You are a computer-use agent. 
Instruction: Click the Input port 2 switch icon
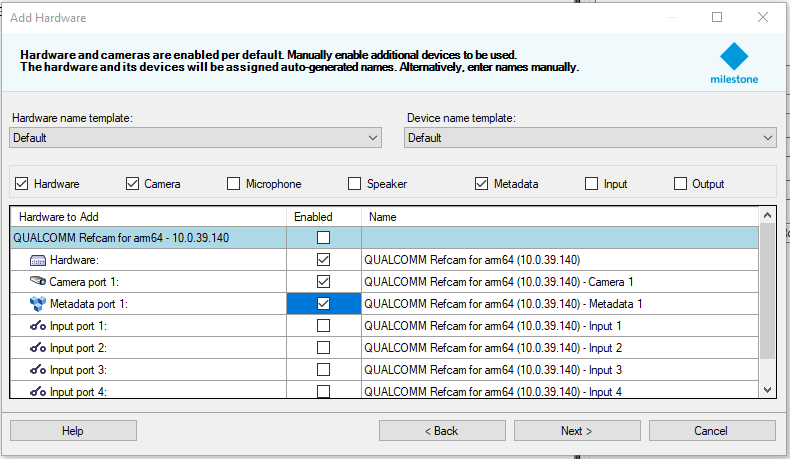(x=38, y=348)
